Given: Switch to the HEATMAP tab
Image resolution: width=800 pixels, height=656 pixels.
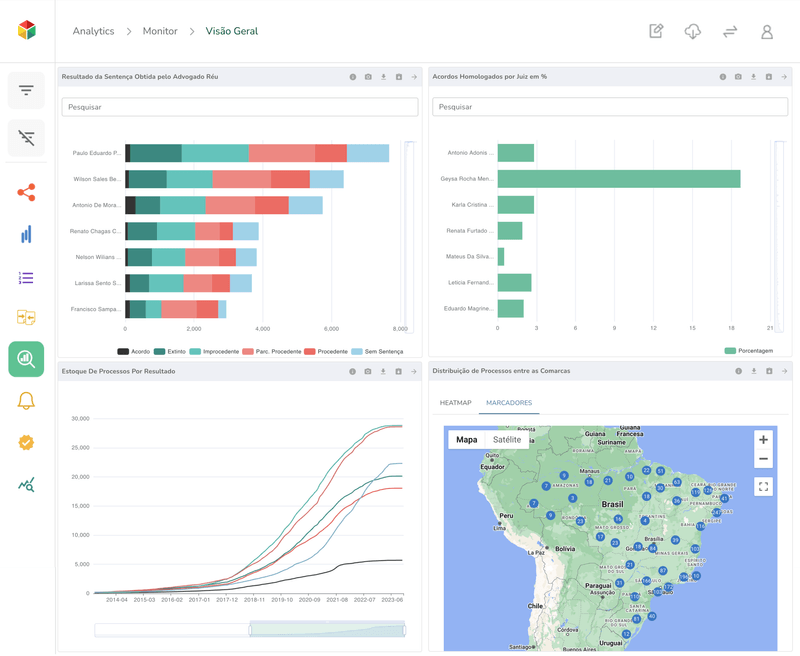Looking at the screenshot, I should point(455,403).
